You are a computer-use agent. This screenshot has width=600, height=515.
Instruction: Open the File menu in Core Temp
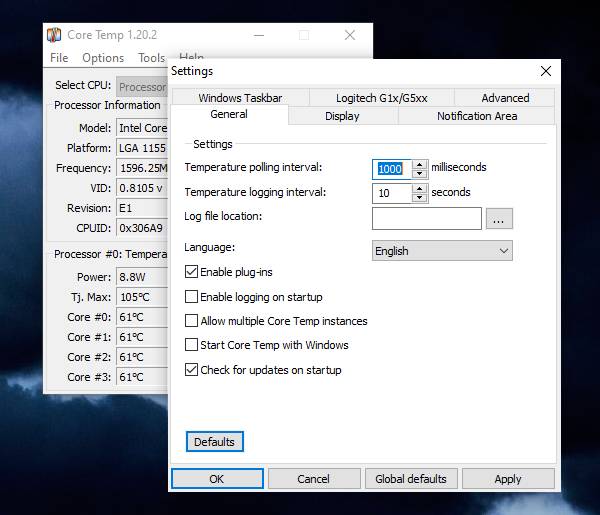tap(59, 58)
